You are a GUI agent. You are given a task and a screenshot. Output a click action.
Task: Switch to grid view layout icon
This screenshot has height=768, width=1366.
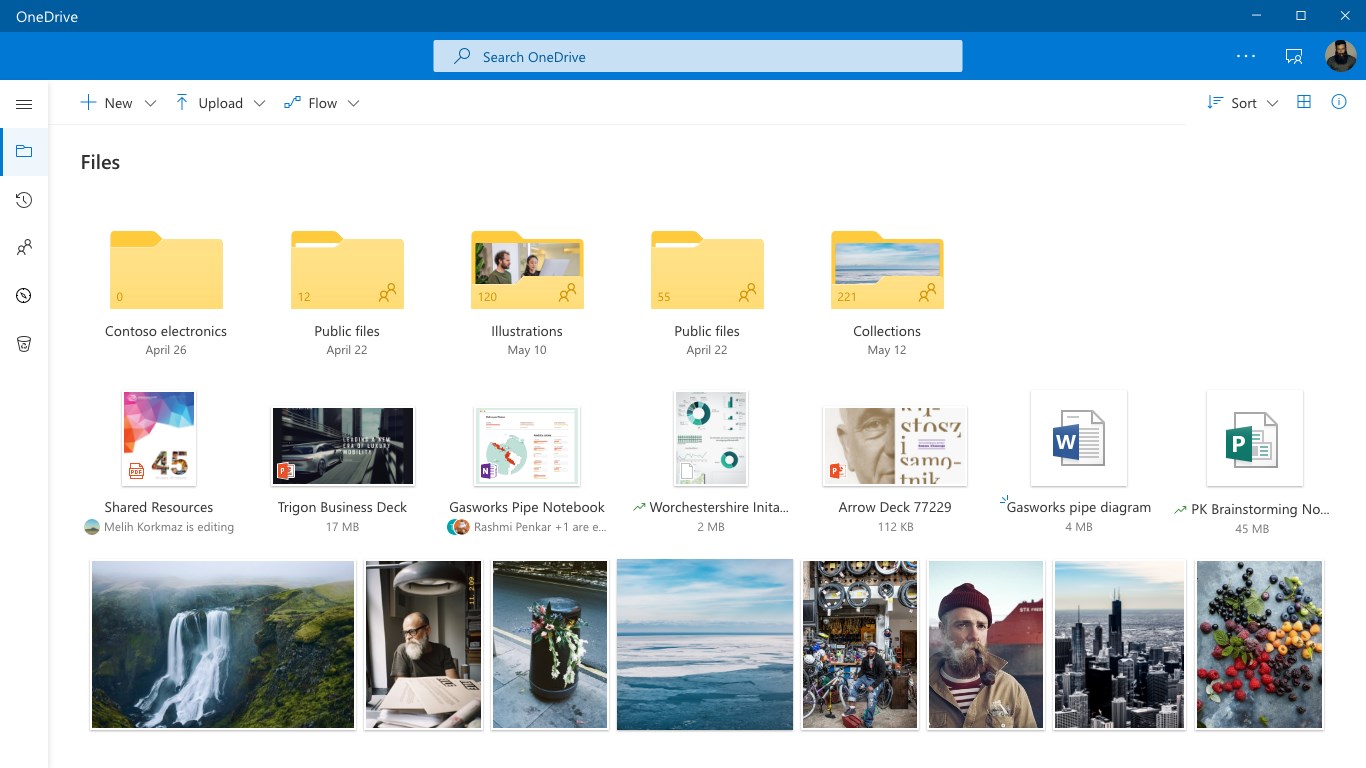(1304, 102)
